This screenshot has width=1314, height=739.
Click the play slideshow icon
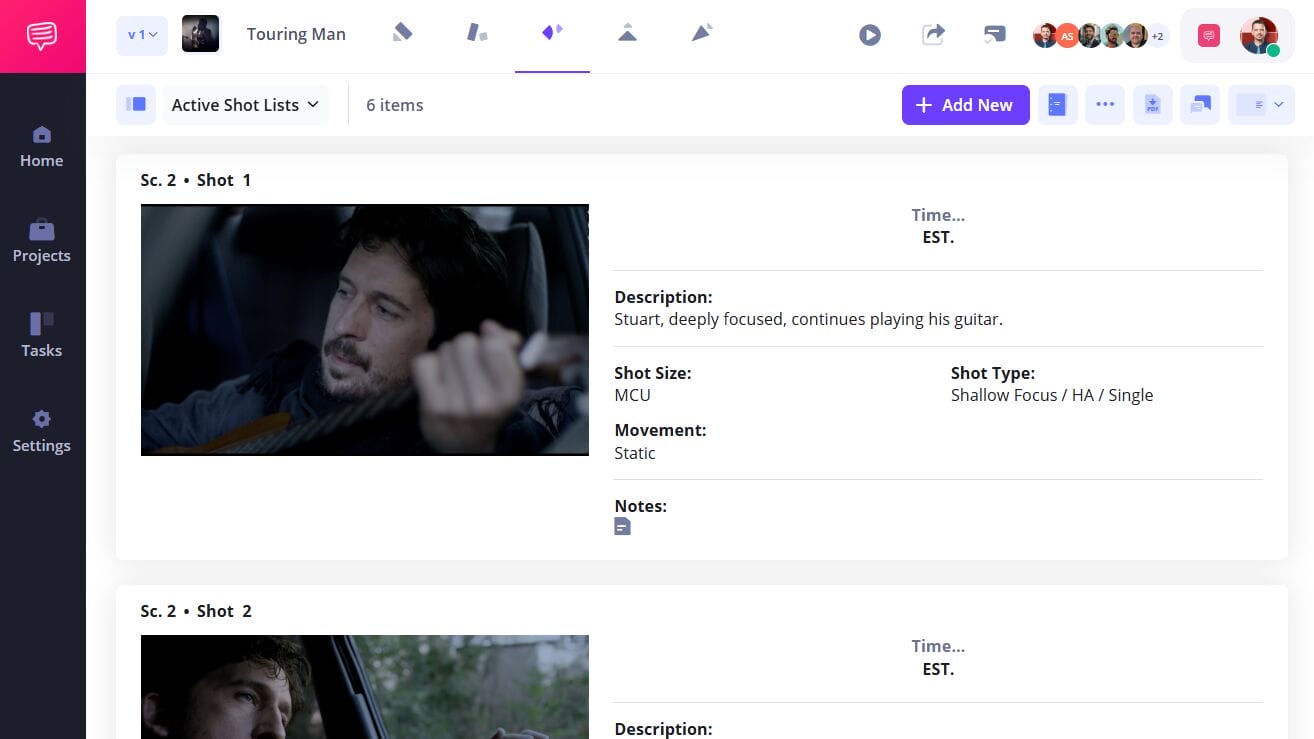click(x=870, y=35)
